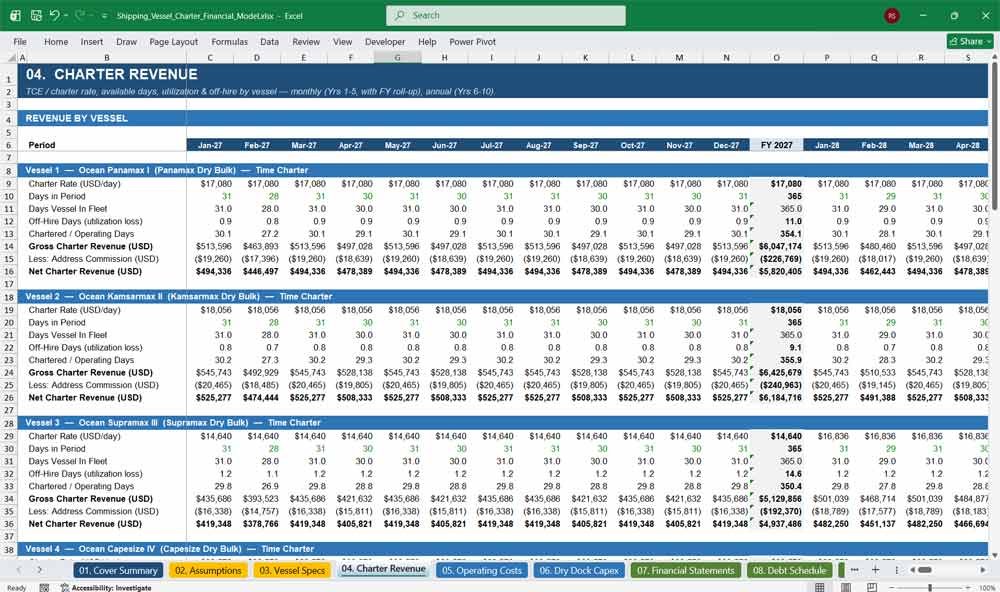The image size is (1000, 592).
Task: Open the Undo history dropdown arrow
Action: click(67, 16)
